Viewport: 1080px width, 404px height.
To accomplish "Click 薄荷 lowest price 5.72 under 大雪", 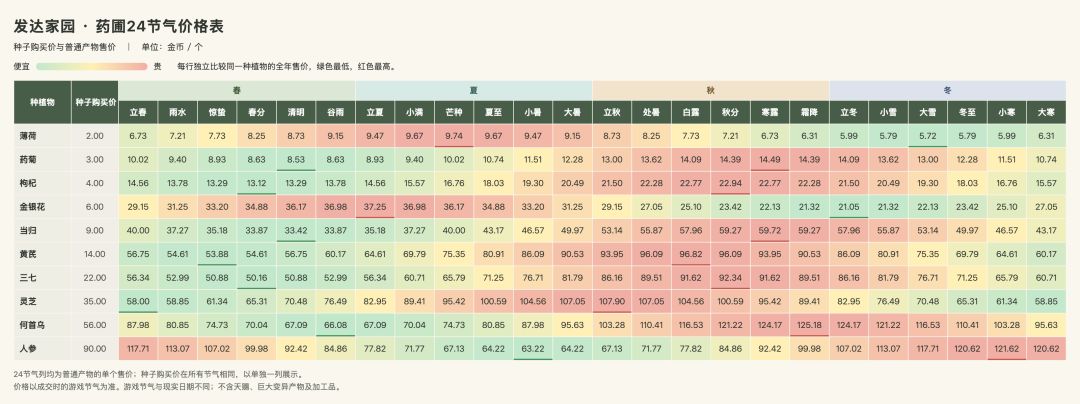I will (x=928, y=136).
